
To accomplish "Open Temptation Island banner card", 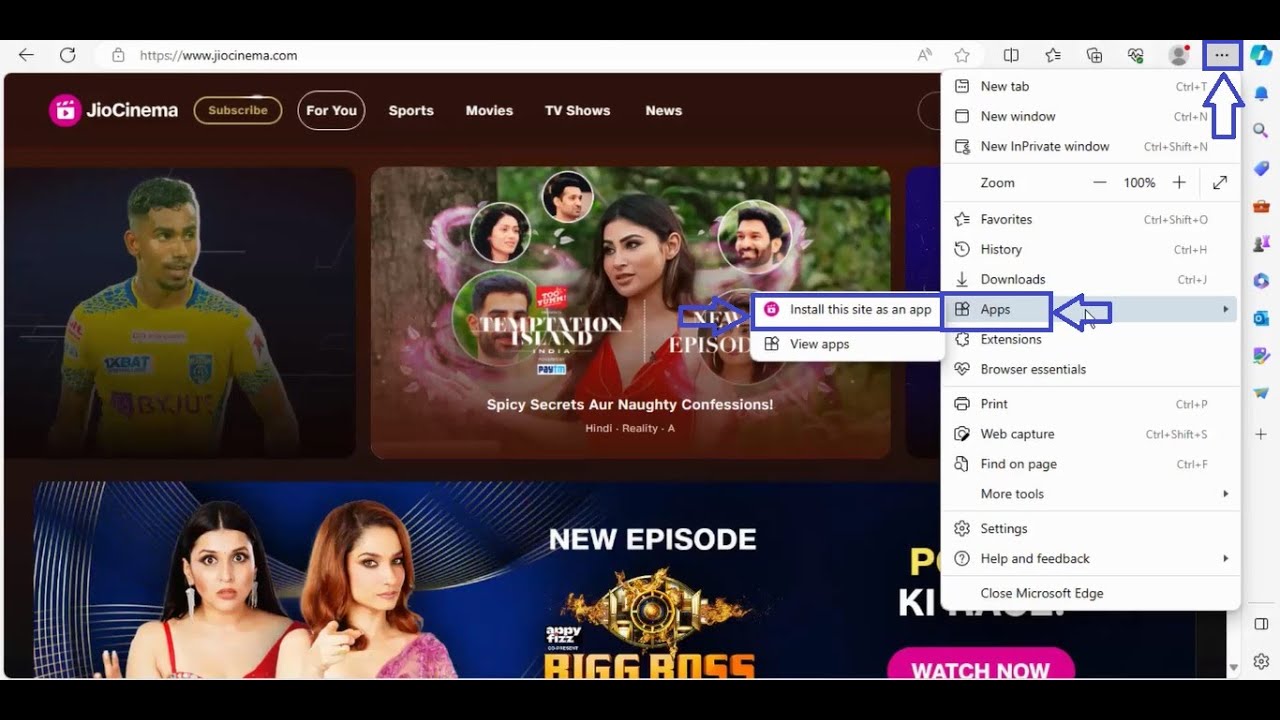I will point(631,312).
